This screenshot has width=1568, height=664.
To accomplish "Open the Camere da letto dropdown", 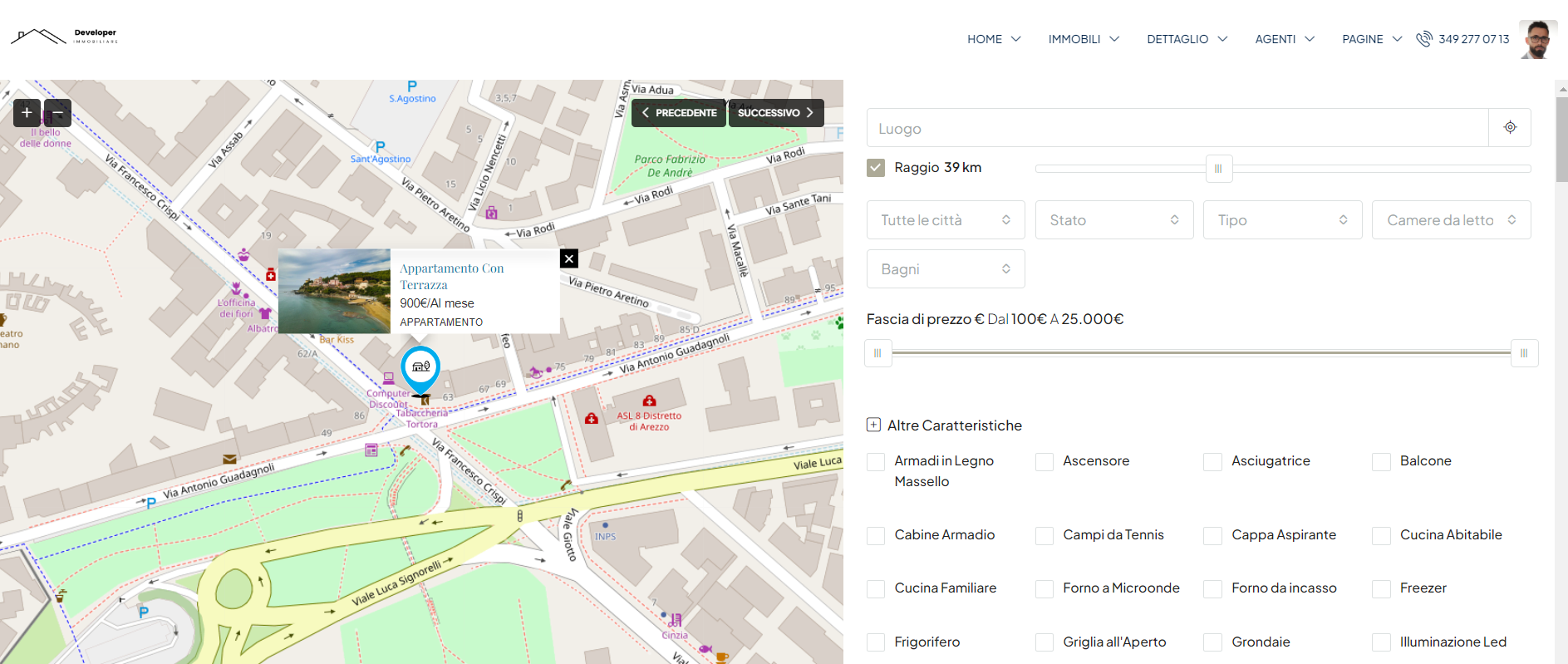I will [x=1450, y=220].
